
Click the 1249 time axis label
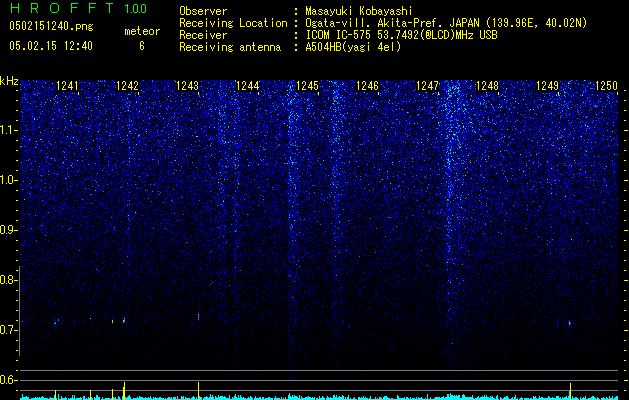[x=548, y=85]
